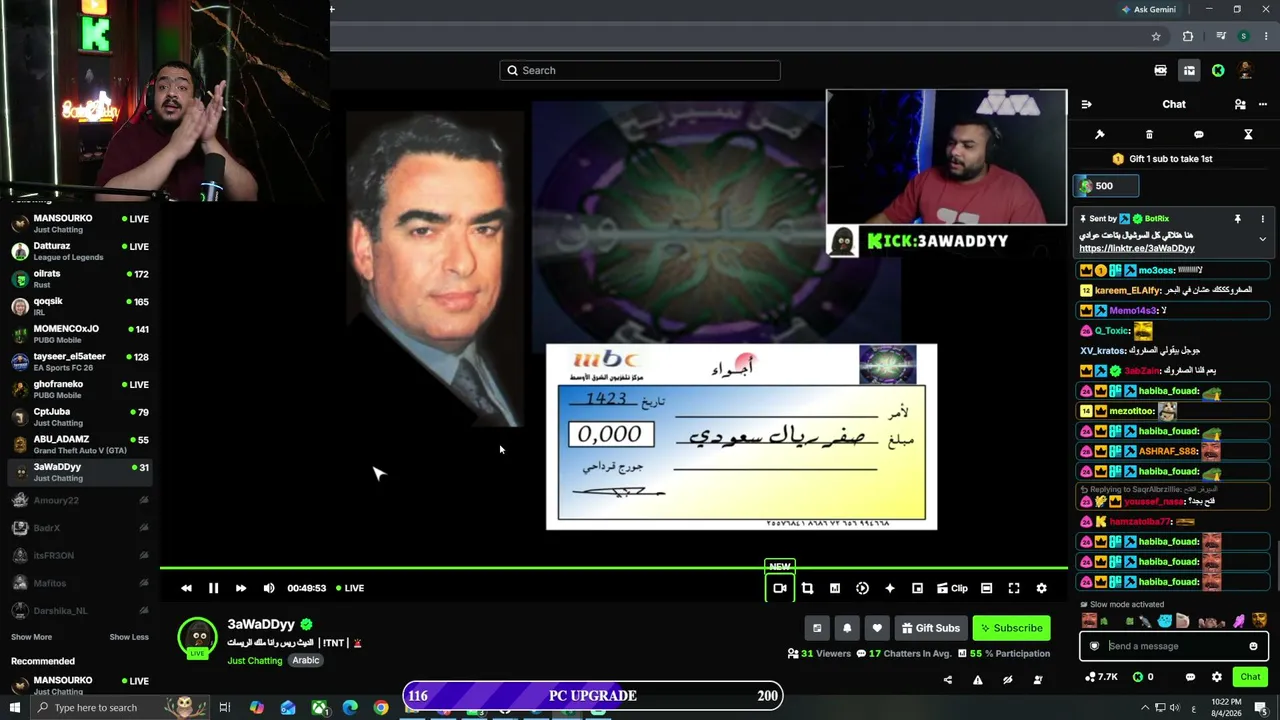1280x720 pixels.
Task: Open chat users list icon
Action: pos(1240,104)
